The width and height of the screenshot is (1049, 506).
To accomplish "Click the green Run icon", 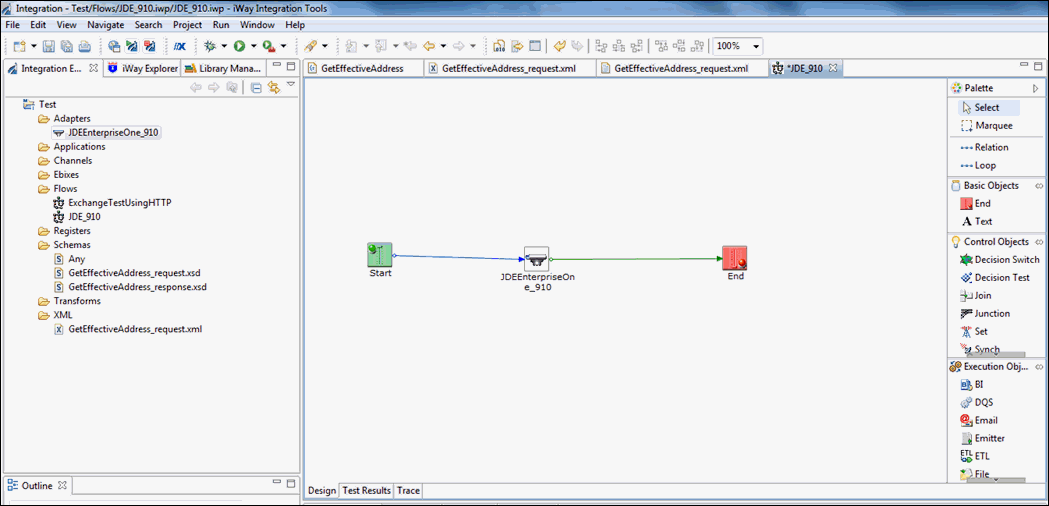I will coord(239,46).
